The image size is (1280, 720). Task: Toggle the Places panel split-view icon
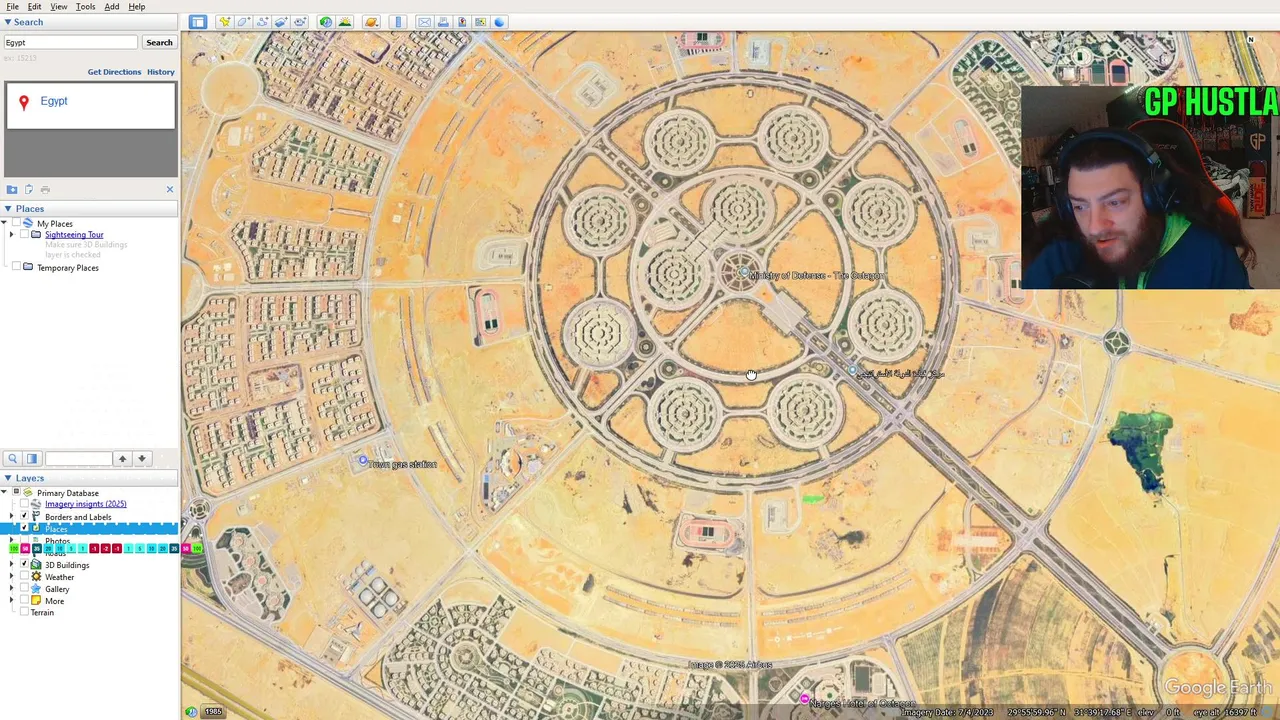[32, 458]
